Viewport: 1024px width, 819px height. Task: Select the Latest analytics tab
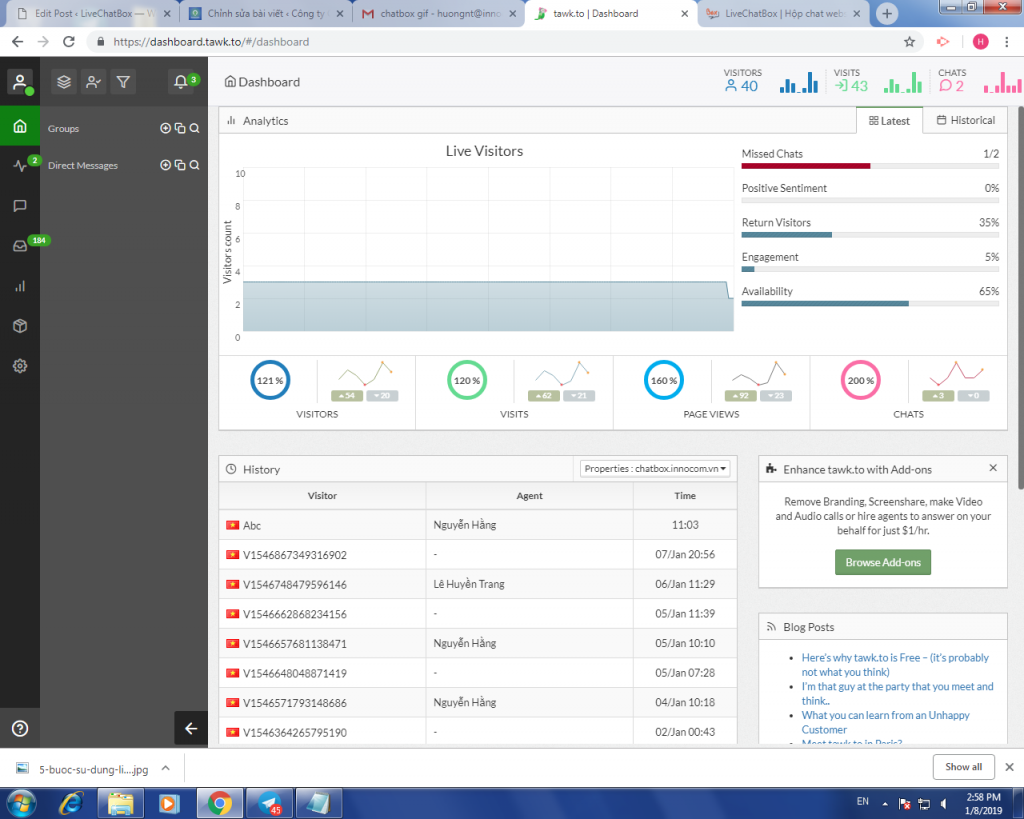coord(889,121)
